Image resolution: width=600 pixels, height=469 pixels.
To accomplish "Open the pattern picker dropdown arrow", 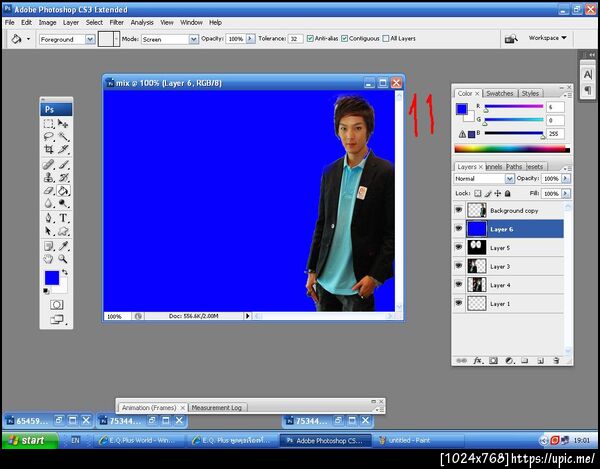I will coord(117,39).
